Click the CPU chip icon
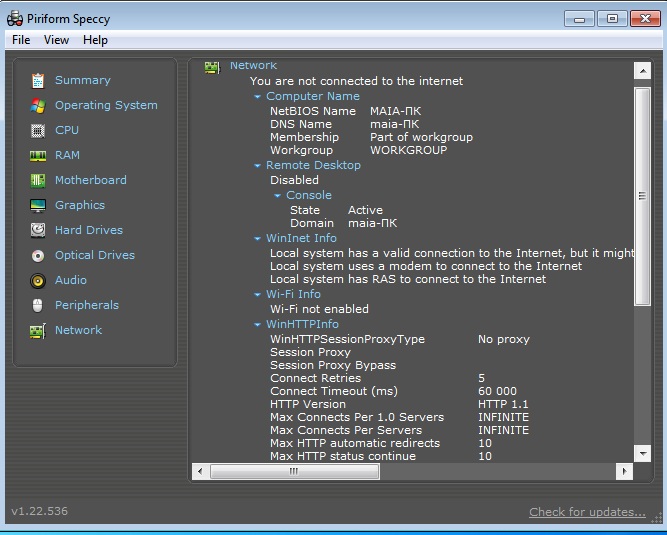667x535 pixels. pos(38,130)
